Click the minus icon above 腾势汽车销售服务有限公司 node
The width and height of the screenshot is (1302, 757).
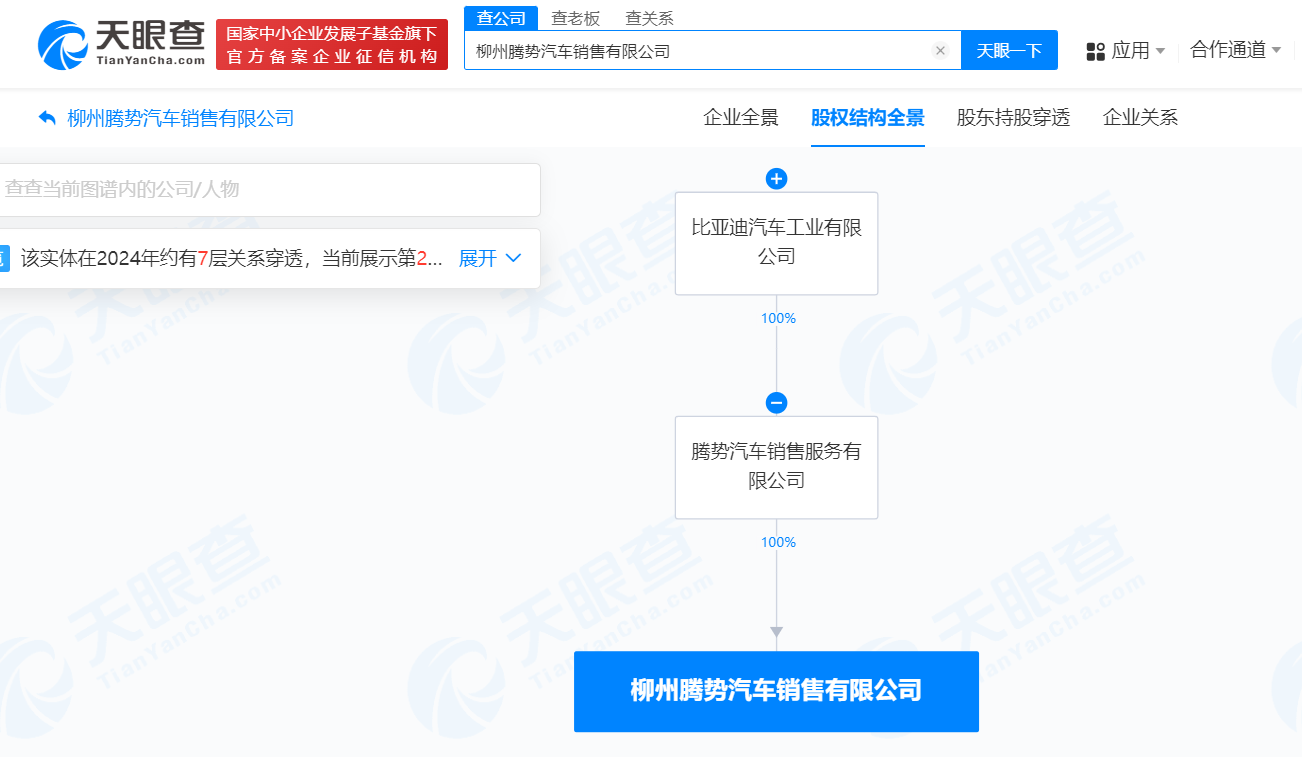(777, 403)
